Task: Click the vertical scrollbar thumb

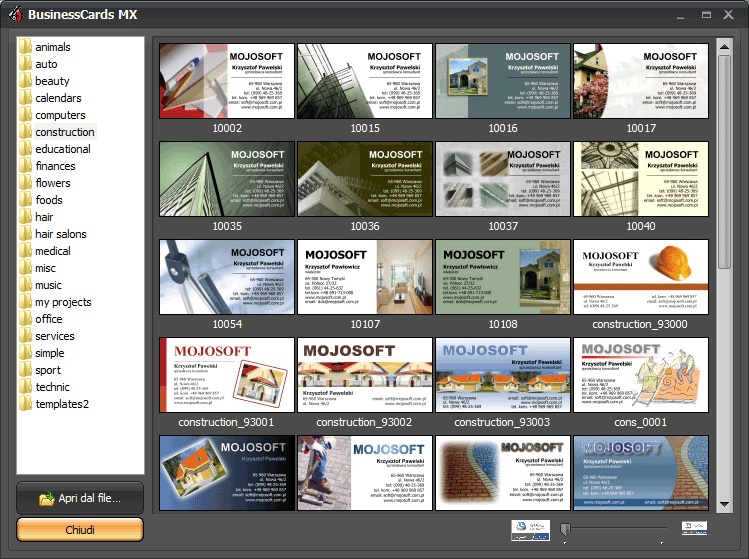Action: pos(725,162)
